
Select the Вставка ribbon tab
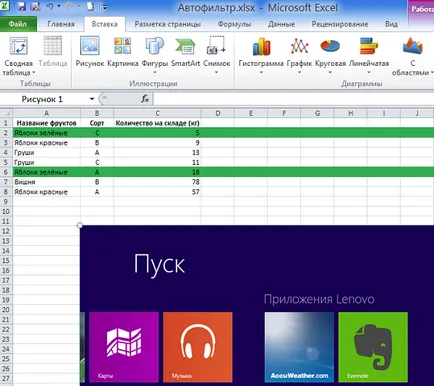104,24
